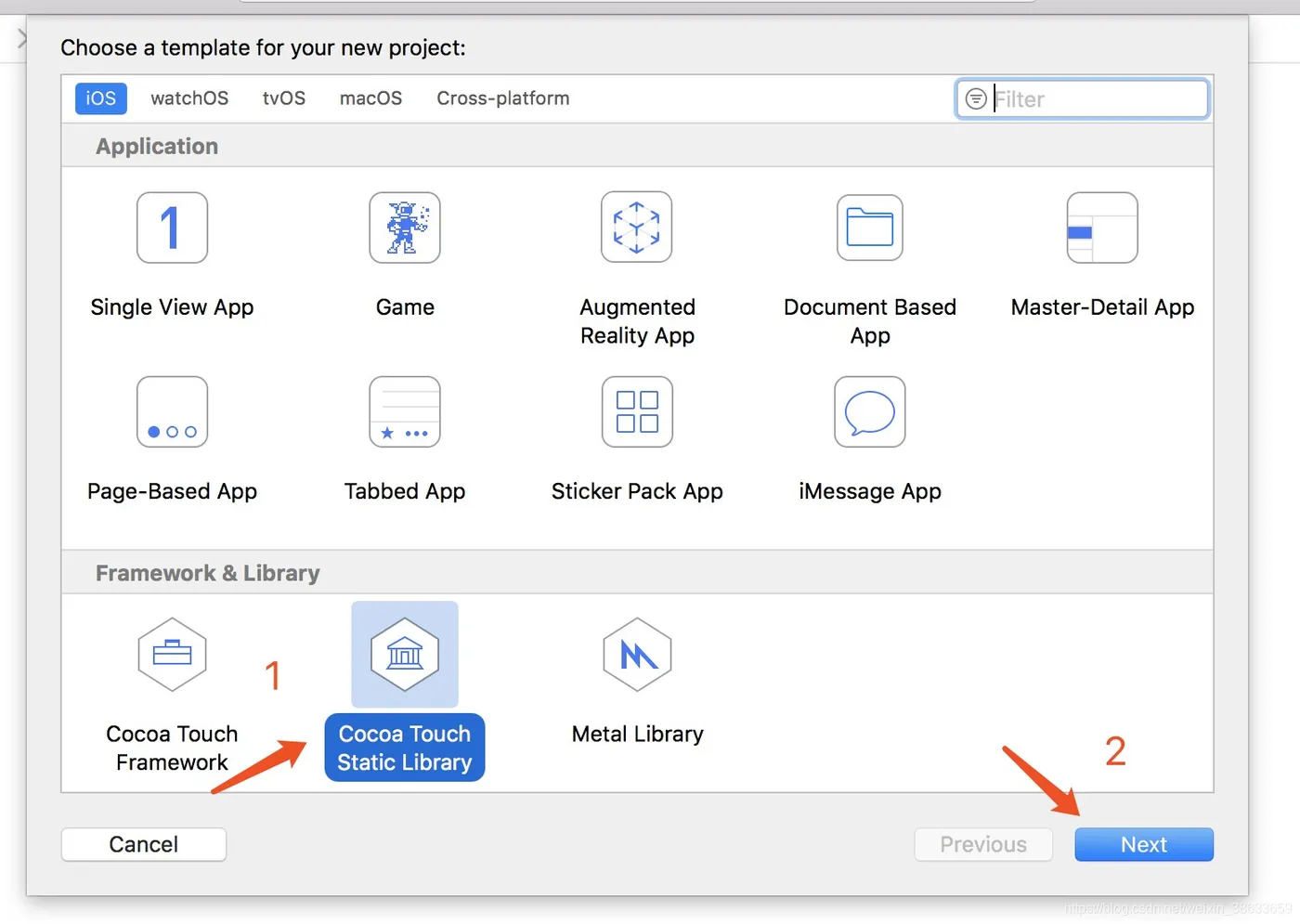
Task: Choose the Page-Based App icon
Action: click(172, 411)
